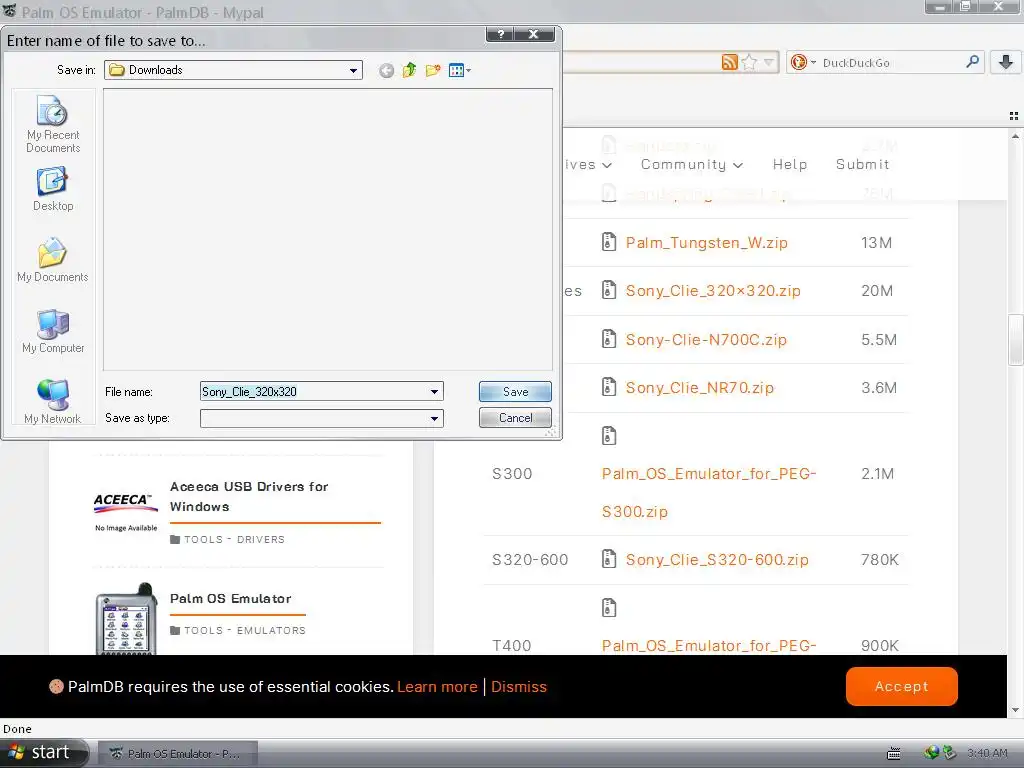Select Desktop shortcut in save dialog
Image resolution: width=1024 pixels, height=768 pixels.
coord(53,189)
